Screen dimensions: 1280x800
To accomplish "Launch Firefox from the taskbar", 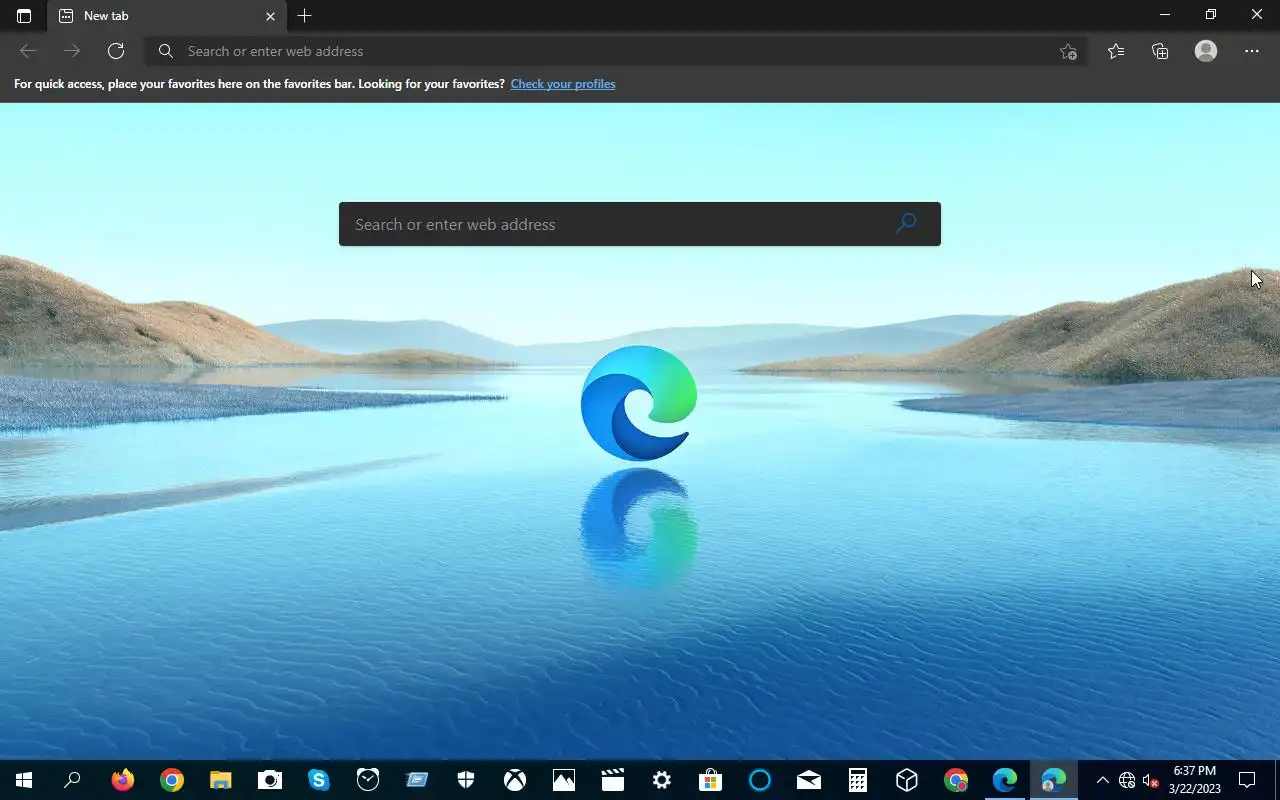I will [122, 780].
